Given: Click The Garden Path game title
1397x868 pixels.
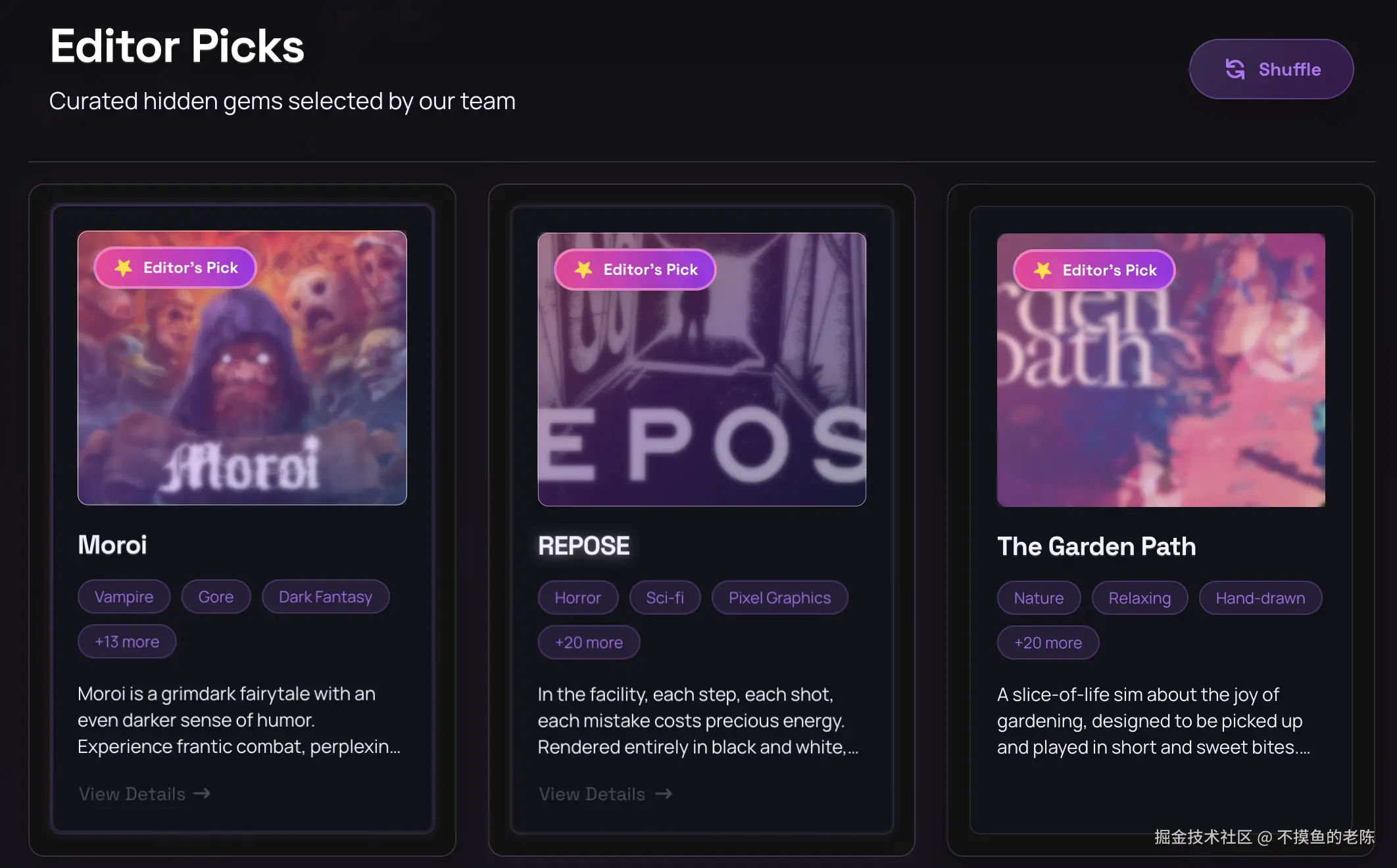Looking at the screenshot, I should click(1096, 546).
